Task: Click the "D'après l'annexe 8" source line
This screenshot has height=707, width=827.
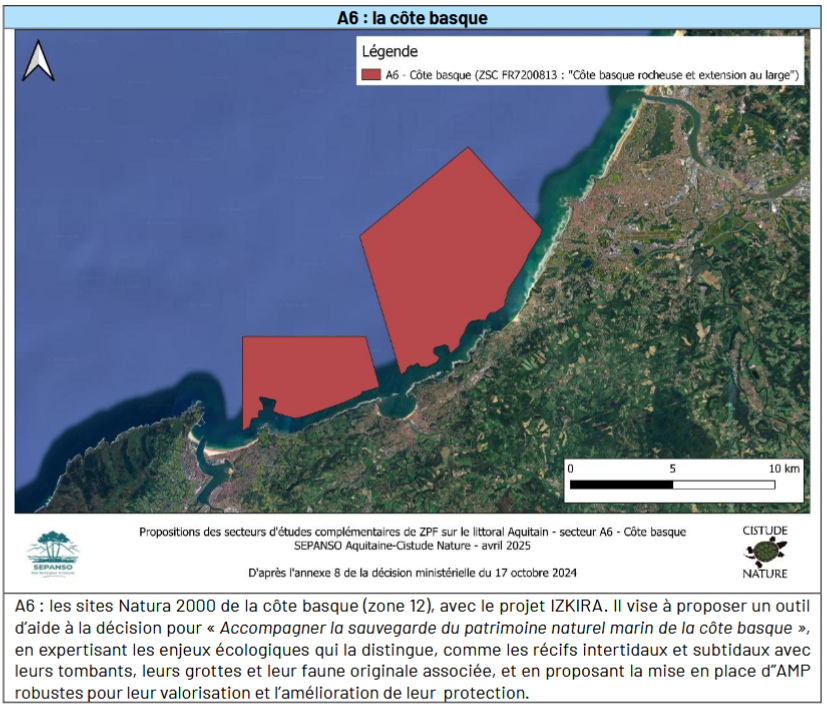Action: 413,572
